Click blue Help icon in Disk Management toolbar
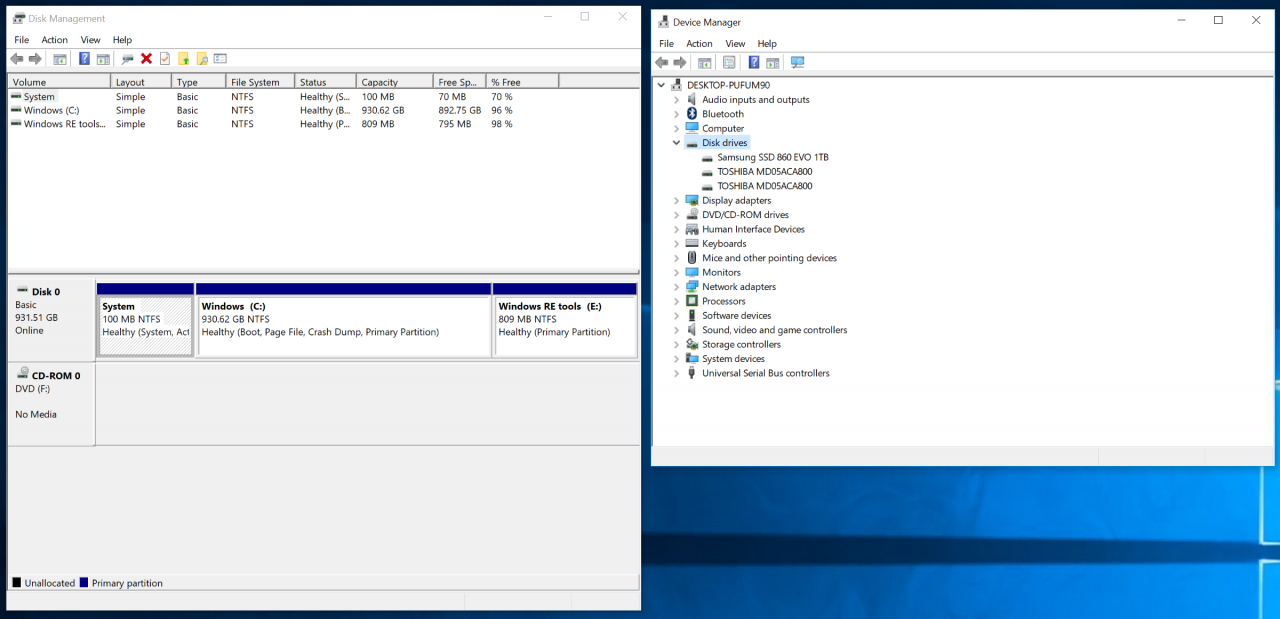 84,59
